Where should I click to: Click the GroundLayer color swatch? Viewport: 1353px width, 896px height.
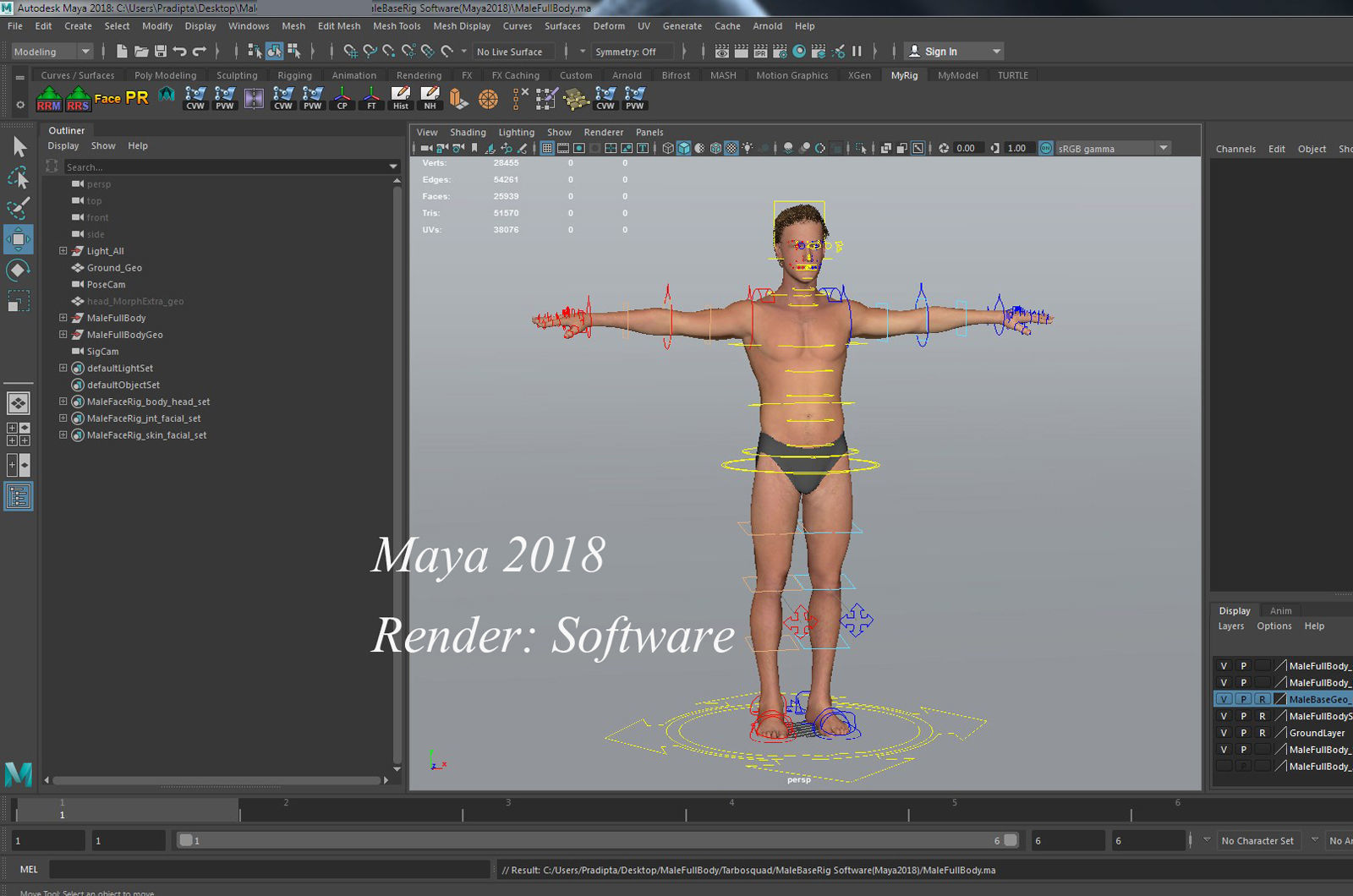click(1280, 733)
